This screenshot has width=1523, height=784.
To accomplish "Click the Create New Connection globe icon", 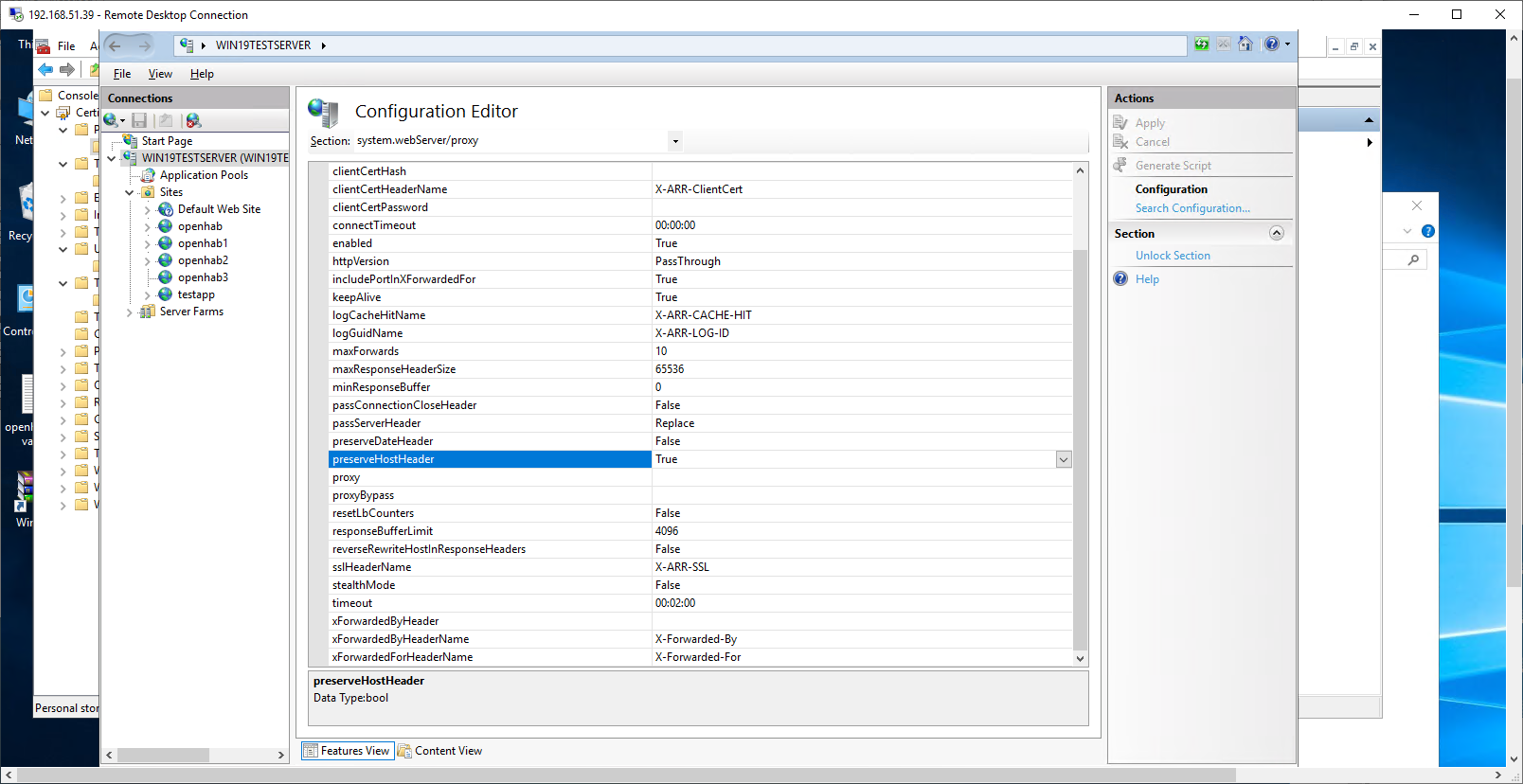I will tap(112, 120).
